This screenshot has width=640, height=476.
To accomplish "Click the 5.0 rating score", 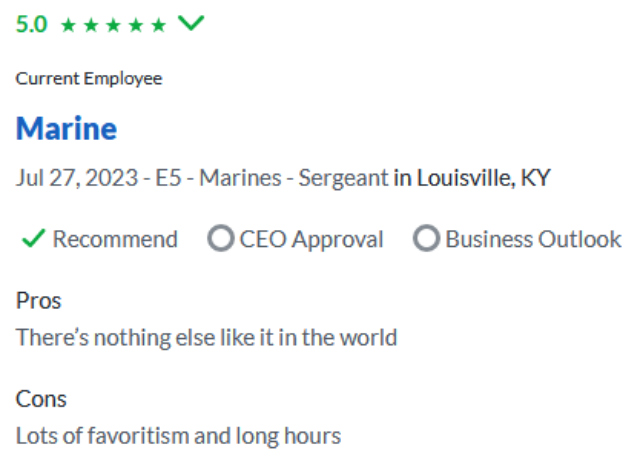I will pyautogui.click(x=32, y=25).
